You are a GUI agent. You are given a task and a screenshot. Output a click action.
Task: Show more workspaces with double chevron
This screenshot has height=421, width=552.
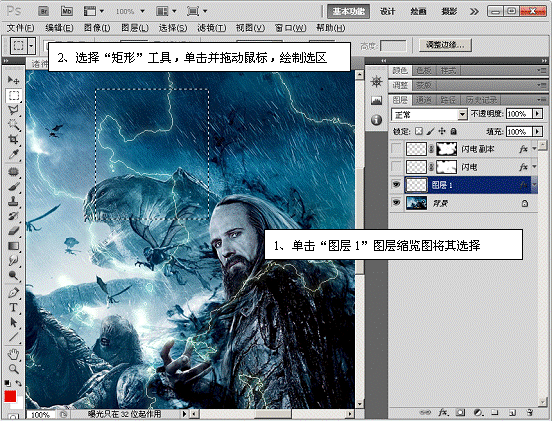point(474,12)
